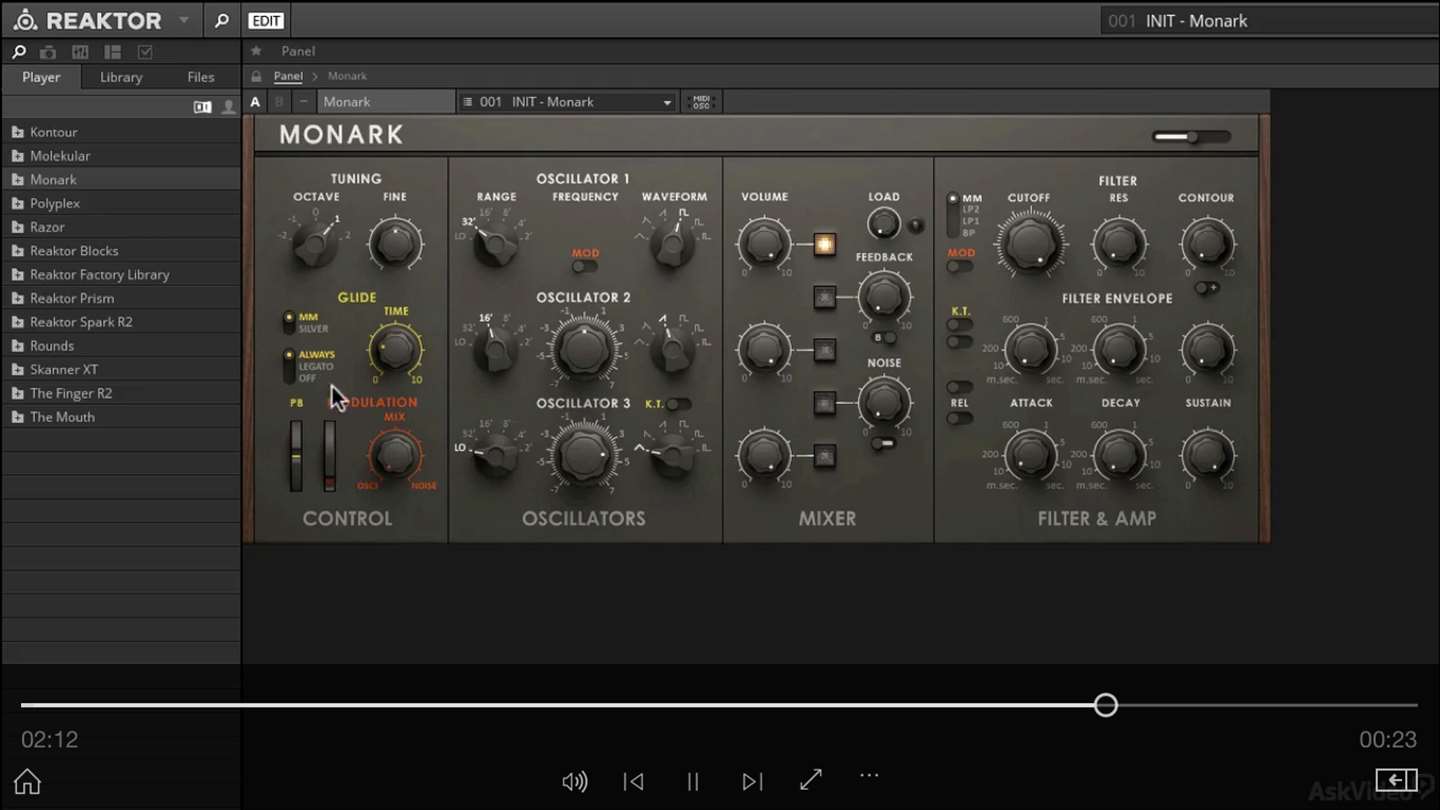Image resolution: width=1440 pixels, height=810 pixels.
Task: Toggle the Glide MM/Silver switch
Action: 289,322
